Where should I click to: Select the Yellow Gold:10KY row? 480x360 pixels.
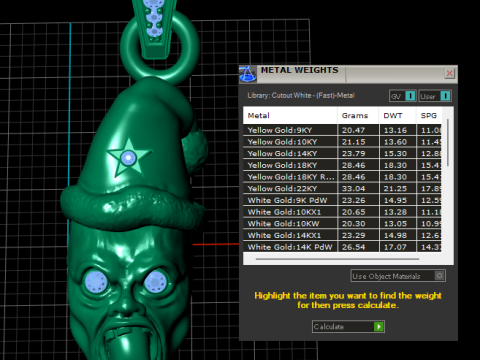tap(342, 142)
